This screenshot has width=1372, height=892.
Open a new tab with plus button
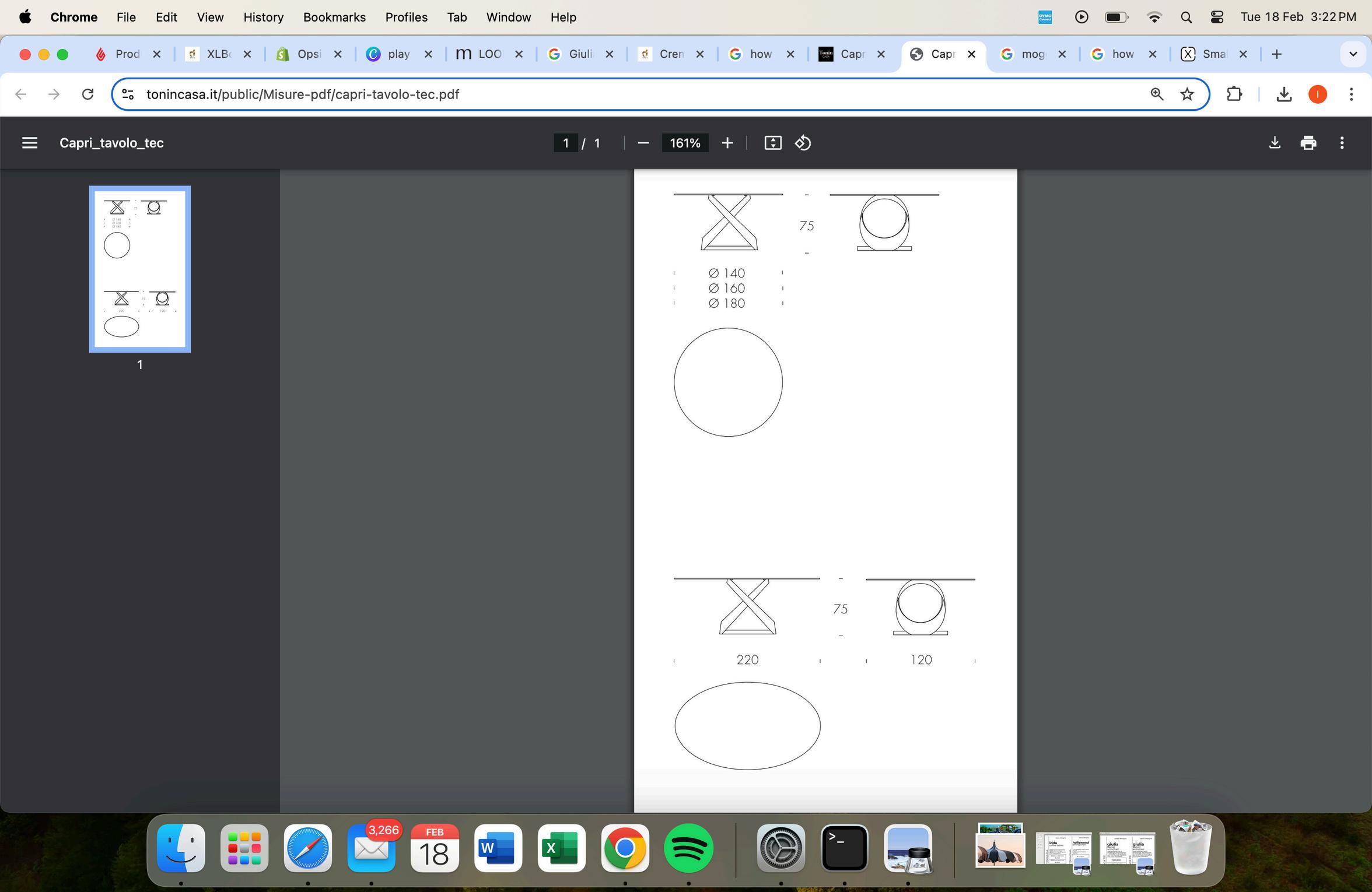pos(1276,54)
